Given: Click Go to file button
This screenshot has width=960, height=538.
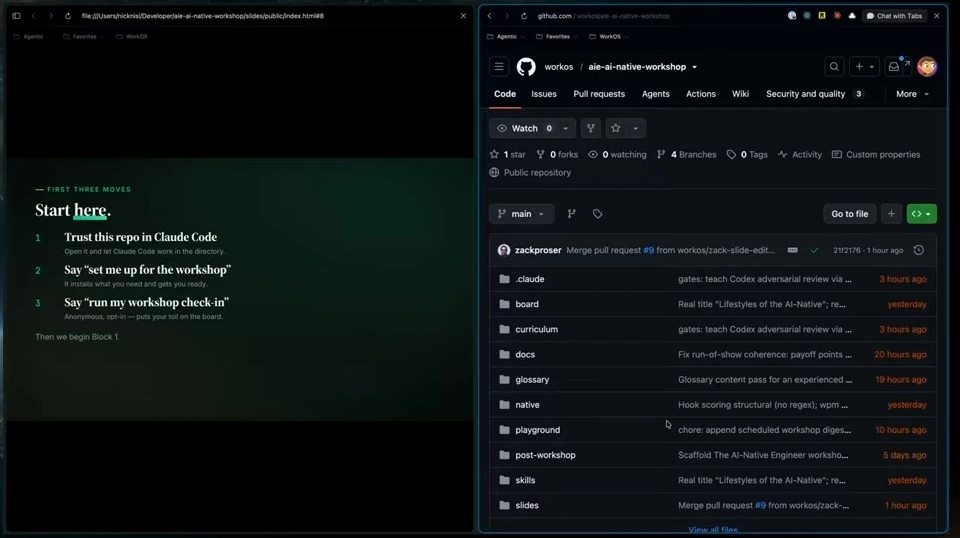Looking at the screenshot, I should coord(849,214).
